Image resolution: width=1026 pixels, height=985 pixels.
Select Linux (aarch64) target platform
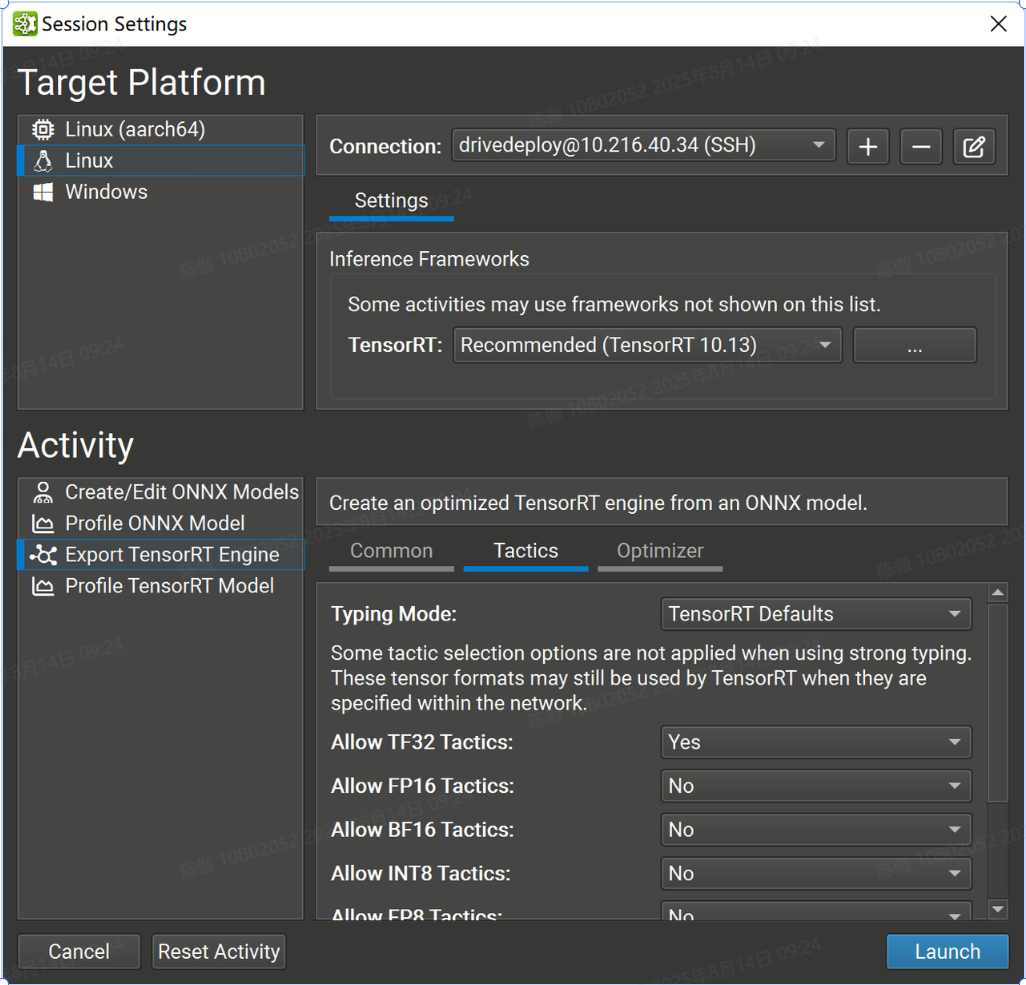[160, 129]
